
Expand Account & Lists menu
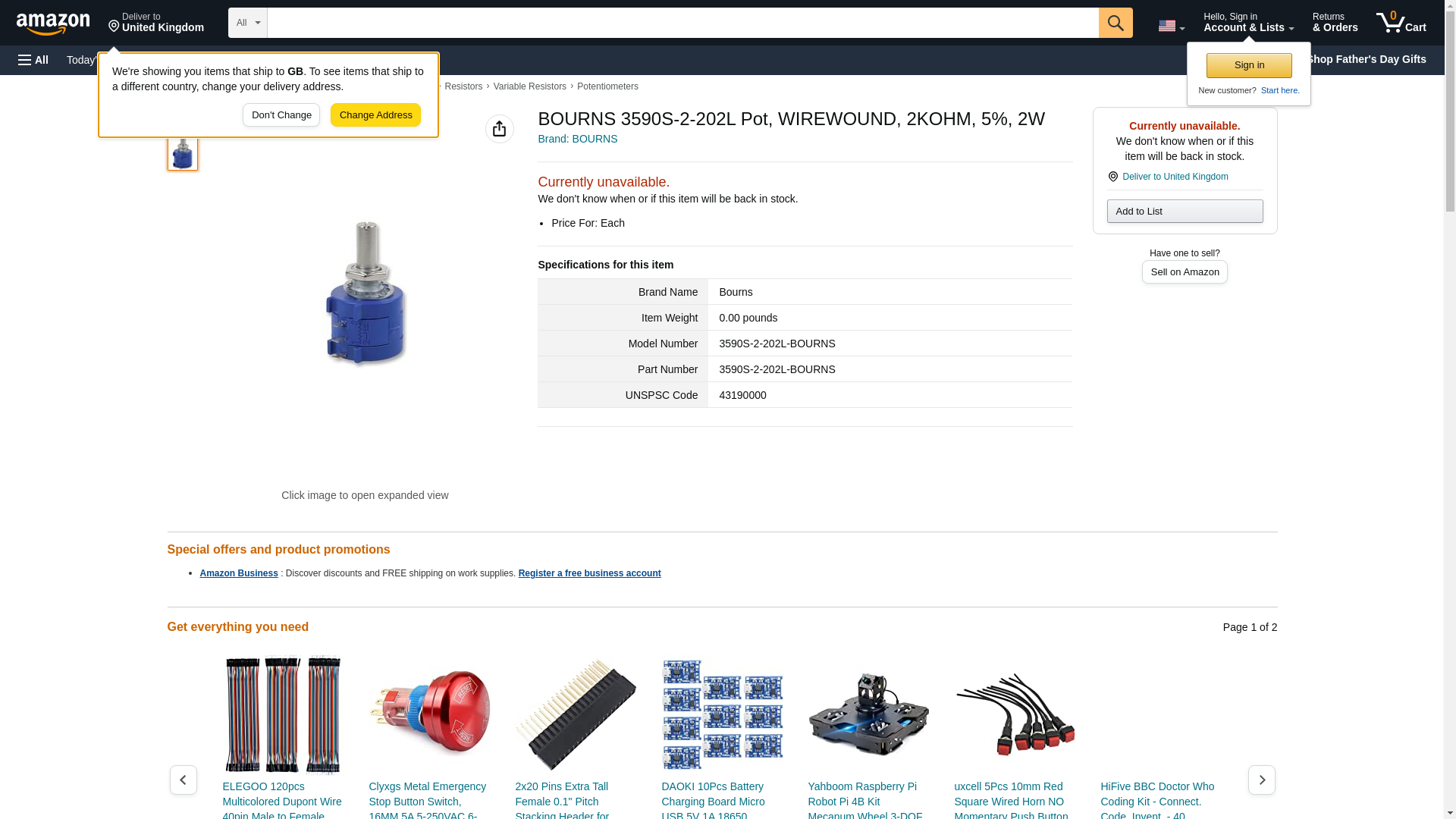click(x=1248, y=23)
